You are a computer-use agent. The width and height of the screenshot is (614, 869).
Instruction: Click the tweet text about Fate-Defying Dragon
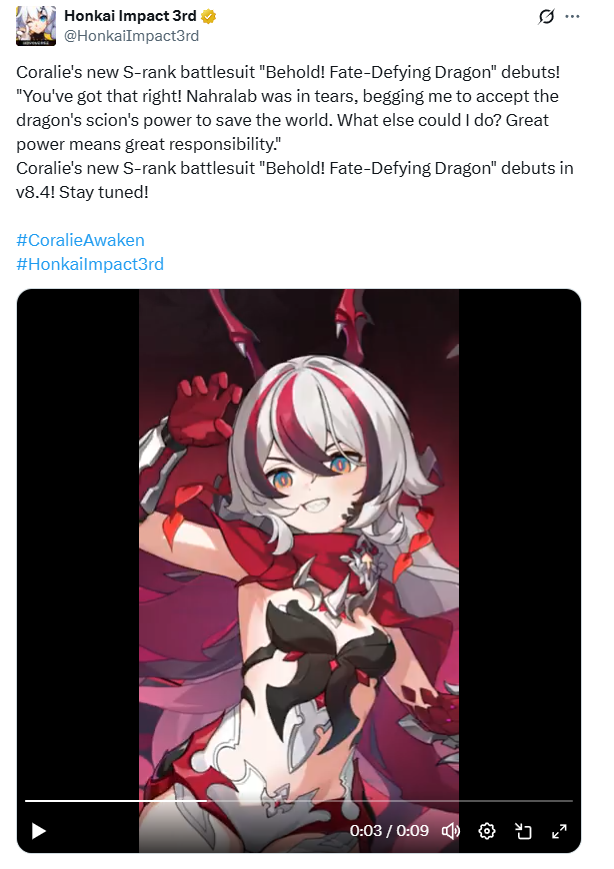click(295, 132)
